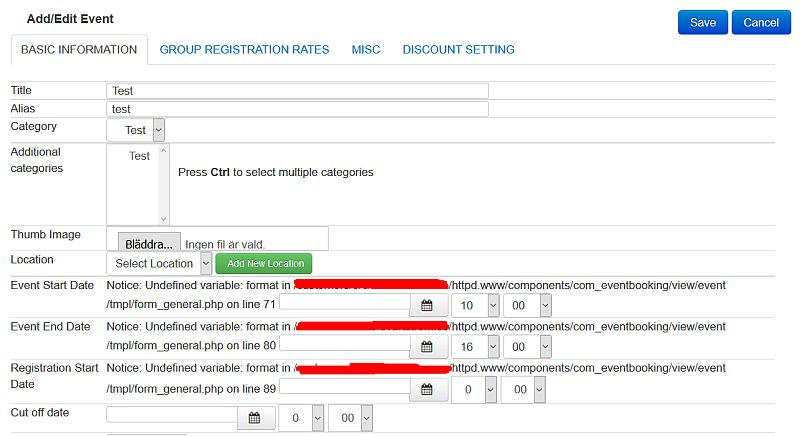Expand the Event End Date hour dropdown
Image resolution: width=800 pixels, height=436 pixels.
coord(475,347)
